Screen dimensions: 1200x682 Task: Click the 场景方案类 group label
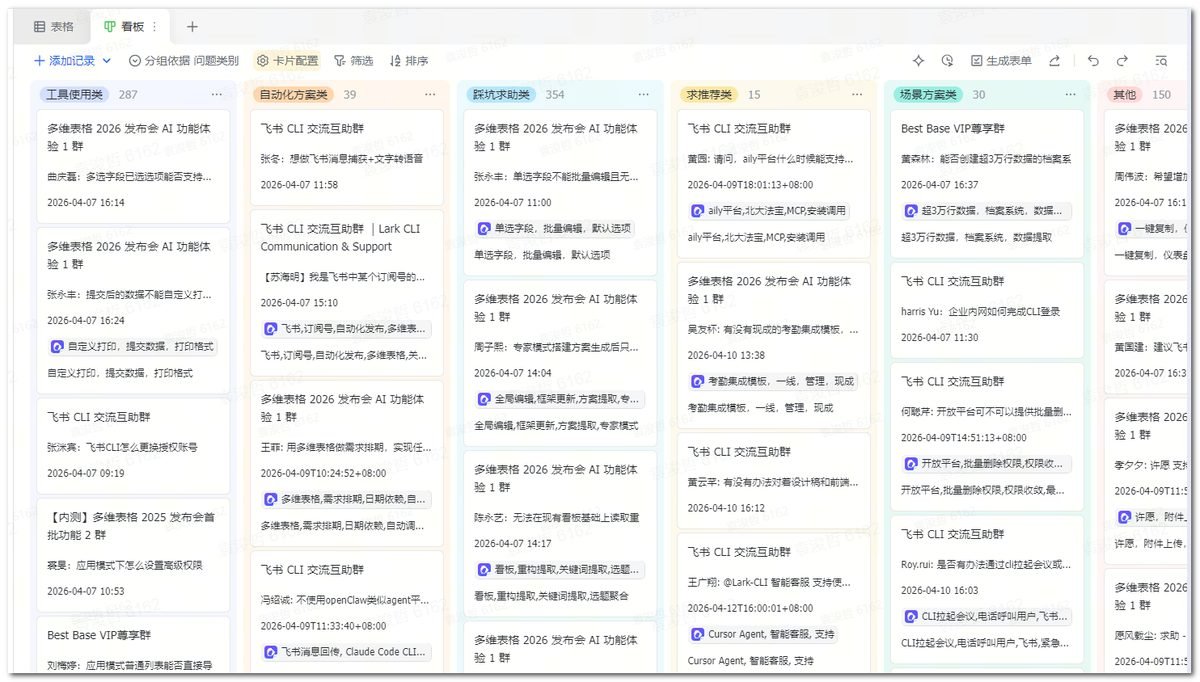coord(928,94)
